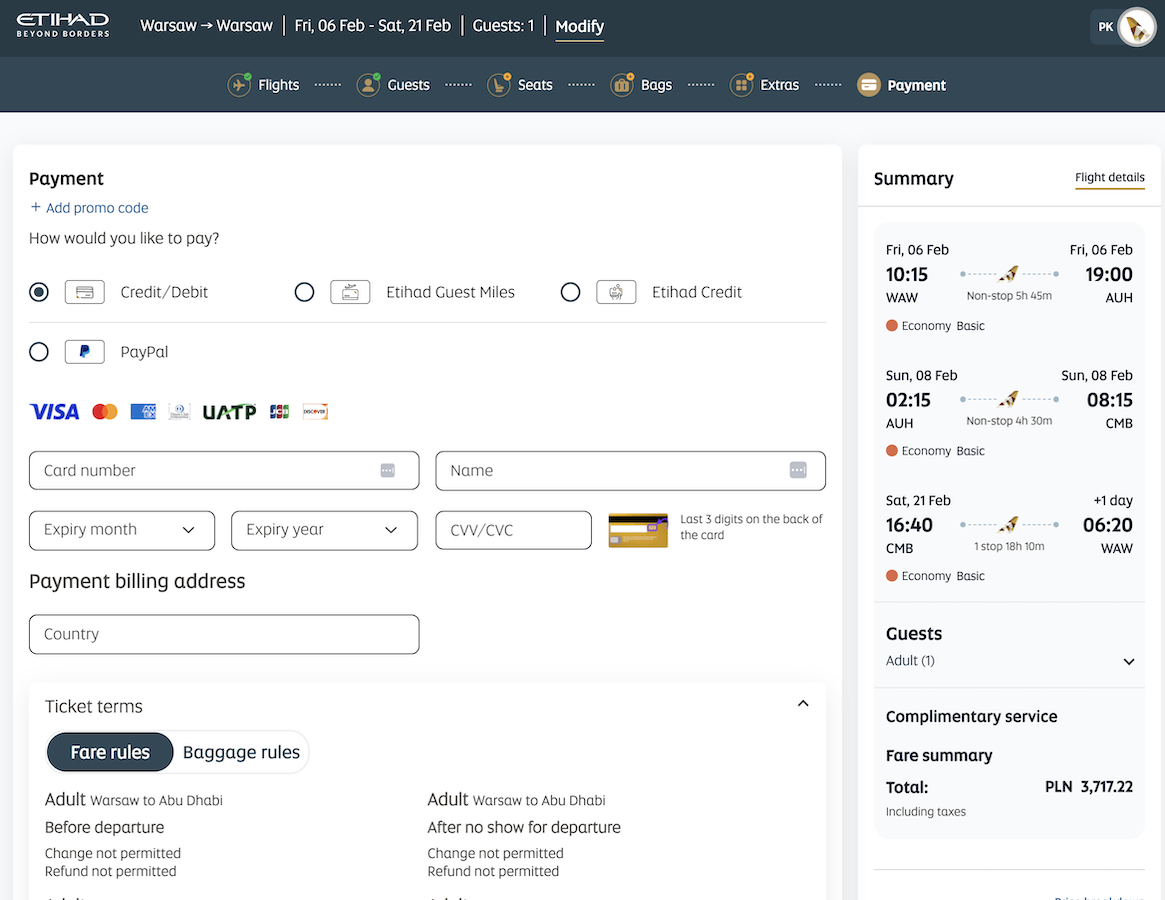This screenshot has width=1165, height=900.
Task: Click the Bags step suitcase icon
Action: point(622,85)
